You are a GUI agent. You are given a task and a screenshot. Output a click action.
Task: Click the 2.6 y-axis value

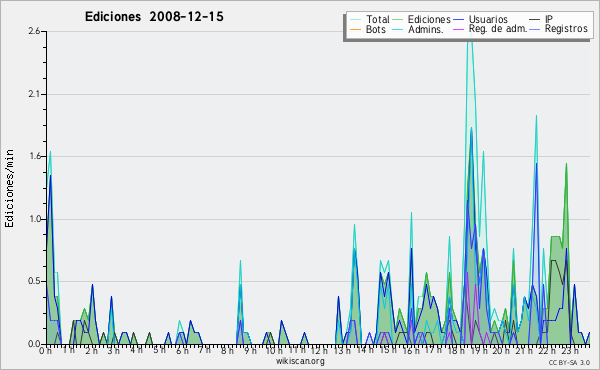pos(34,31)
